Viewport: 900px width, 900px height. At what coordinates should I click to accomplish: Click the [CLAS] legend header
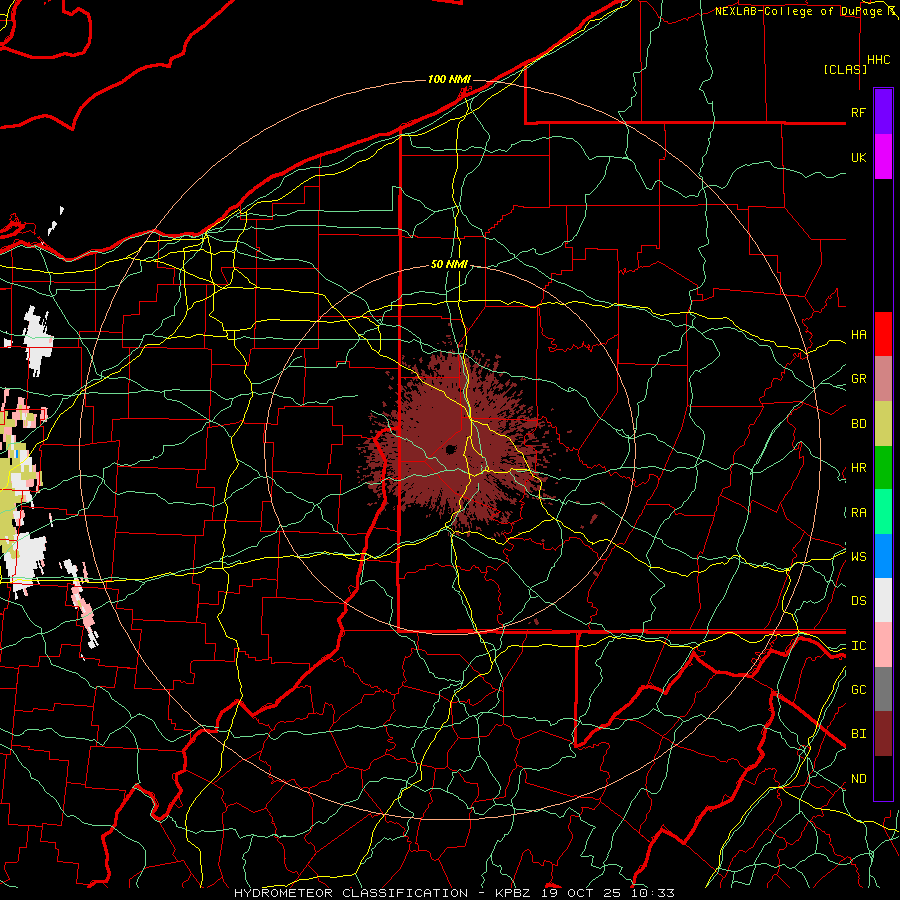tap(845, 69)
